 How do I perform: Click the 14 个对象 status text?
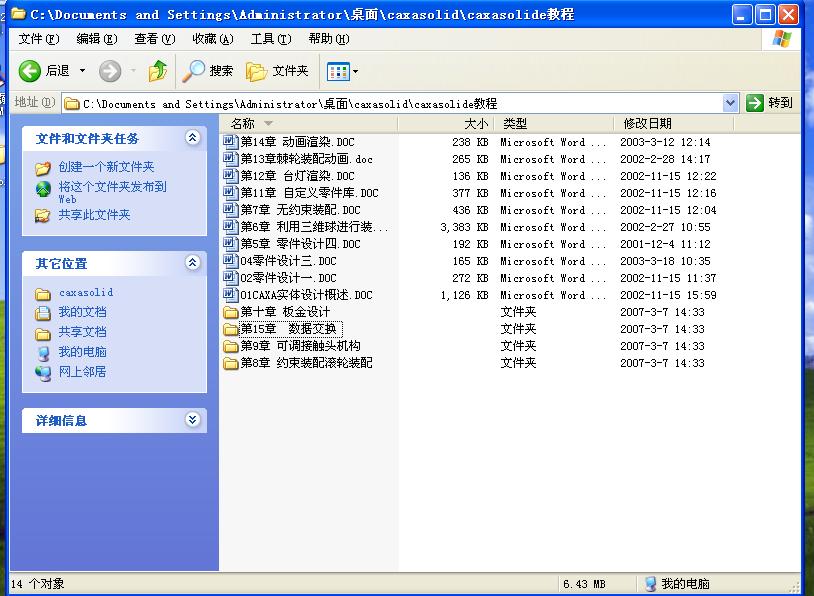(x=37, y=584)
